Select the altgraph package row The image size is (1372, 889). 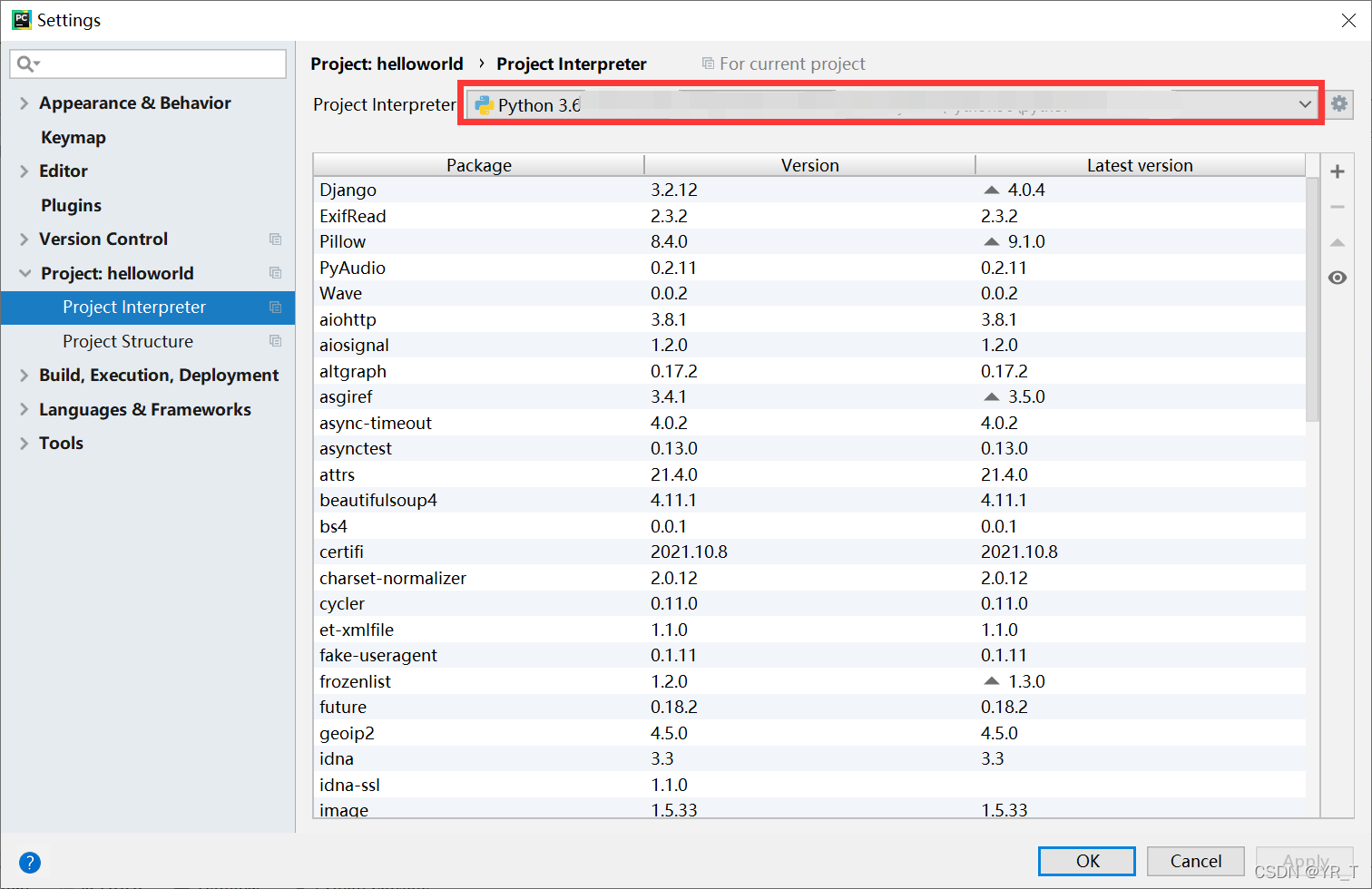click(809, 371)
